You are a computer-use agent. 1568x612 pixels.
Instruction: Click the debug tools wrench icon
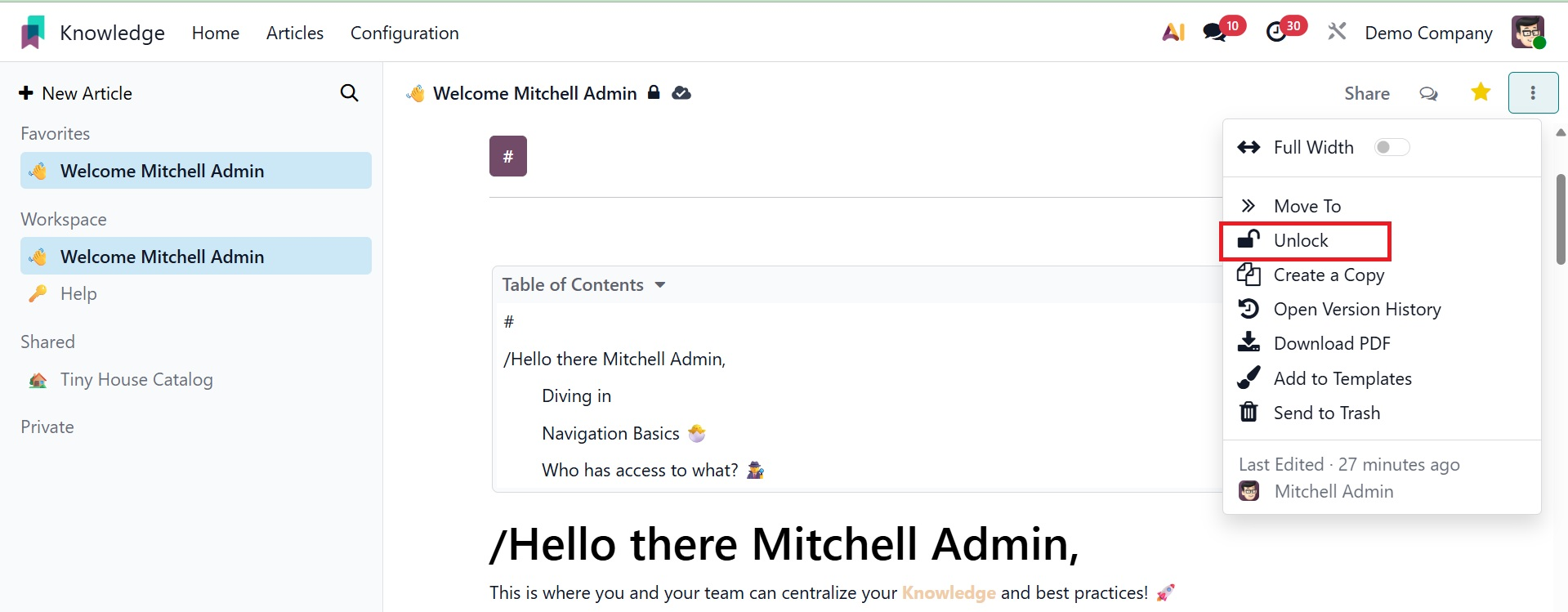(x=1337, y=33)
